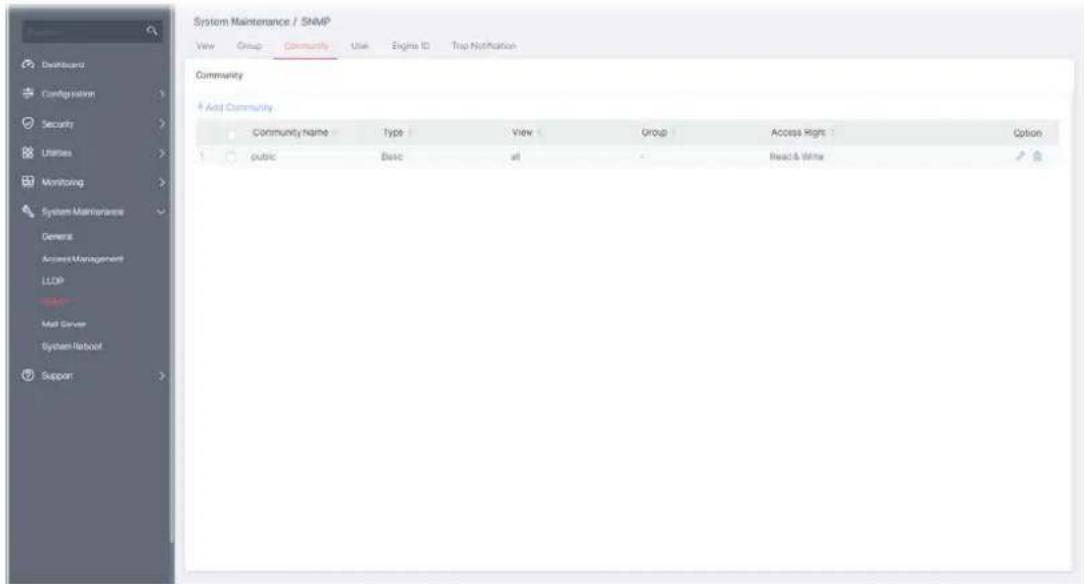Click the 'public' community name cell
1084x584 pixels.
click(x=263, y=157)
